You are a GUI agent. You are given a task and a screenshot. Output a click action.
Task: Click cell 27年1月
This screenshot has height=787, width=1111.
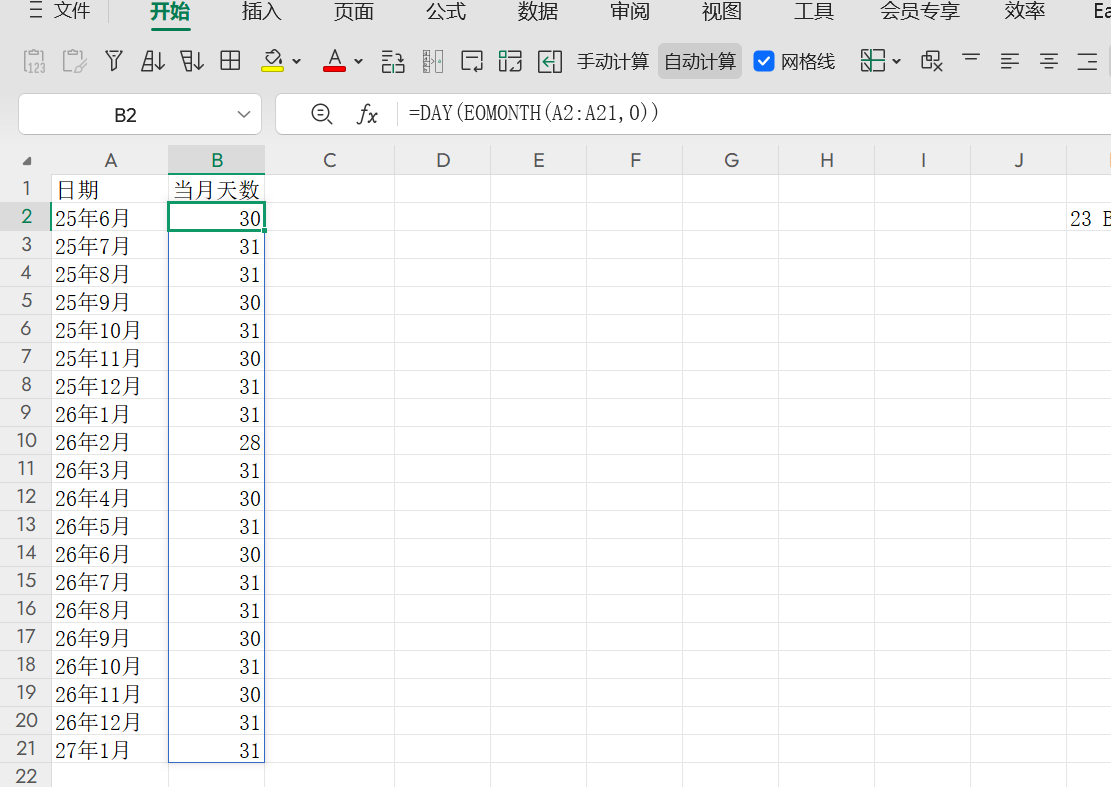pyautogui.click(x=110, y=749)
